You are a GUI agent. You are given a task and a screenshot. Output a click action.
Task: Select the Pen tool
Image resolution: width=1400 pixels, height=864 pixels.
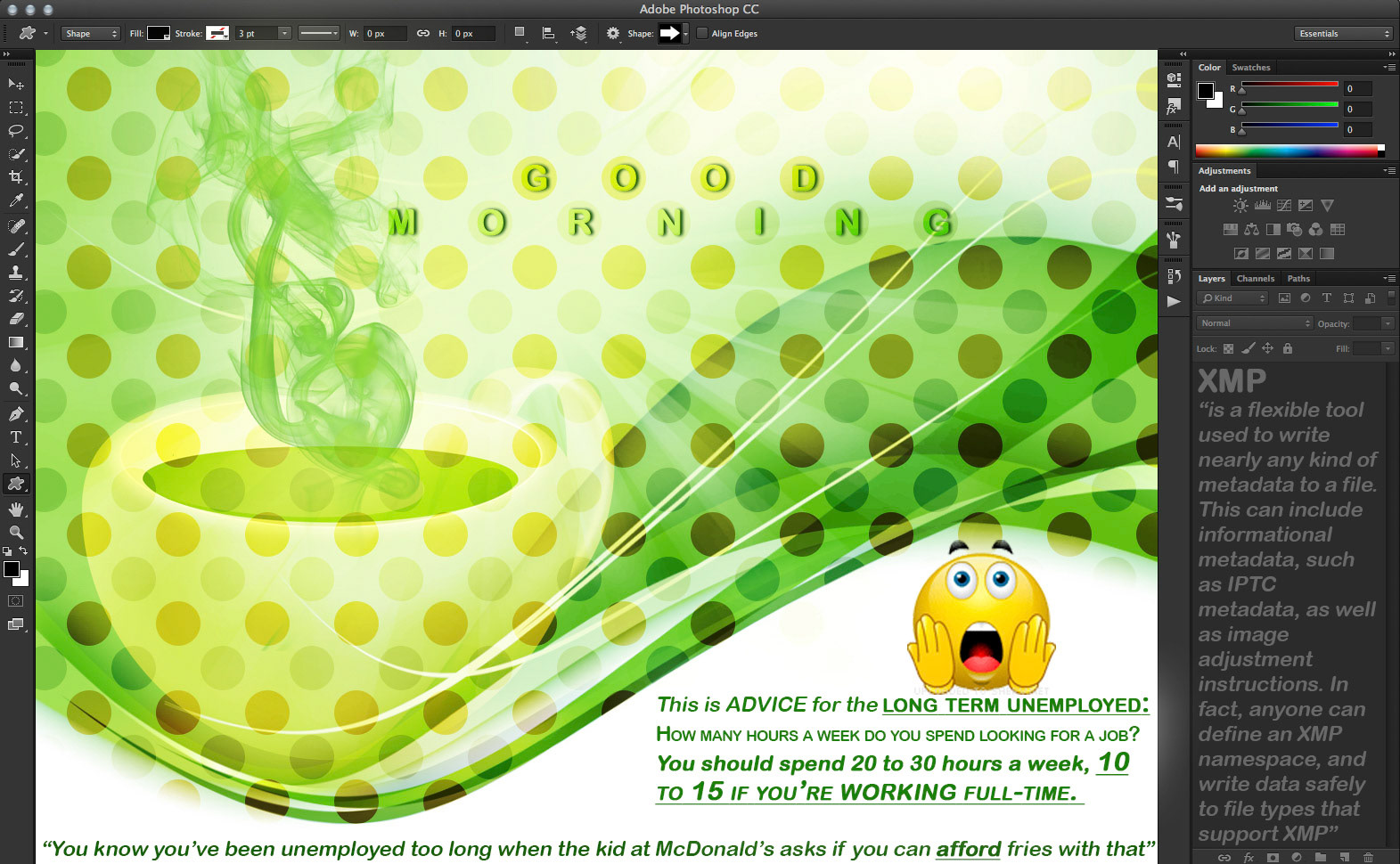coord(16,414)
